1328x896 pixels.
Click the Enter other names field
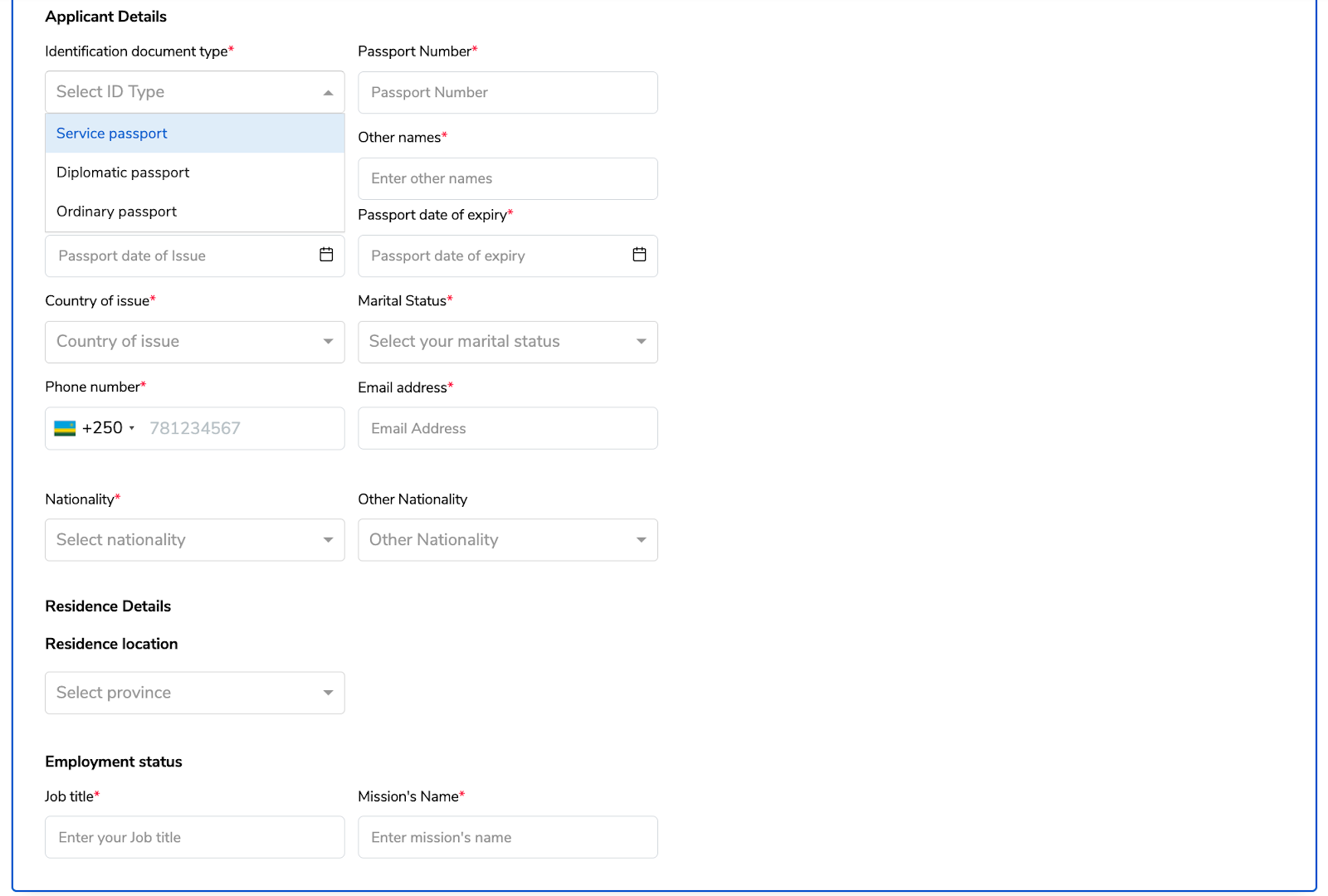point(507,178)
